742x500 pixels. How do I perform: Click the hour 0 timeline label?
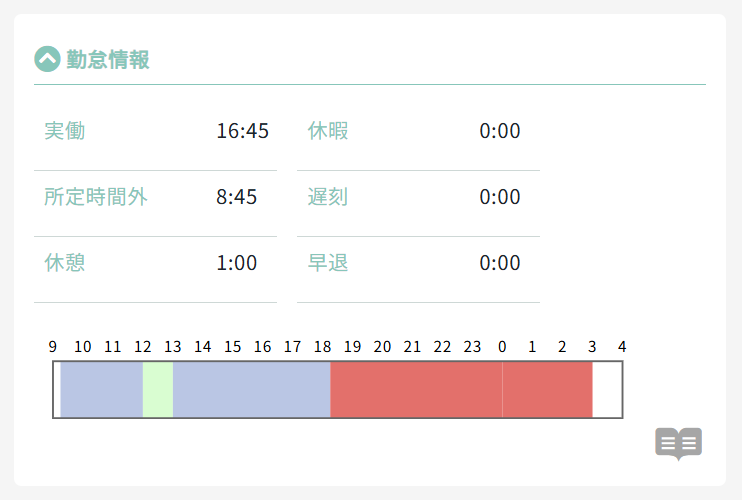pos(502,347)
